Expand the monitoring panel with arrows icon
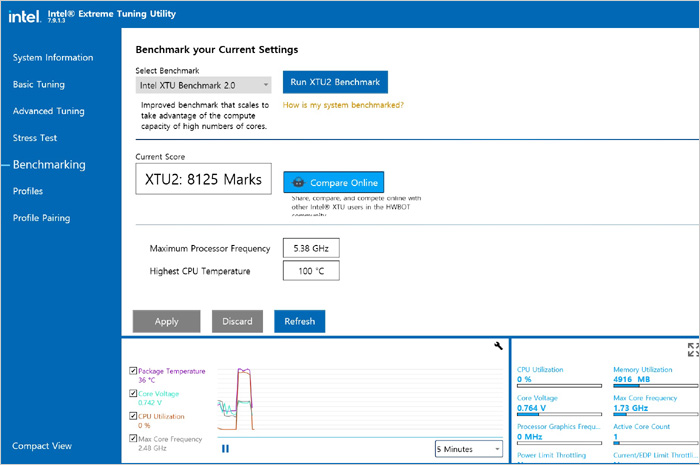This screenshot has width=700, height=465. point(693,349)
